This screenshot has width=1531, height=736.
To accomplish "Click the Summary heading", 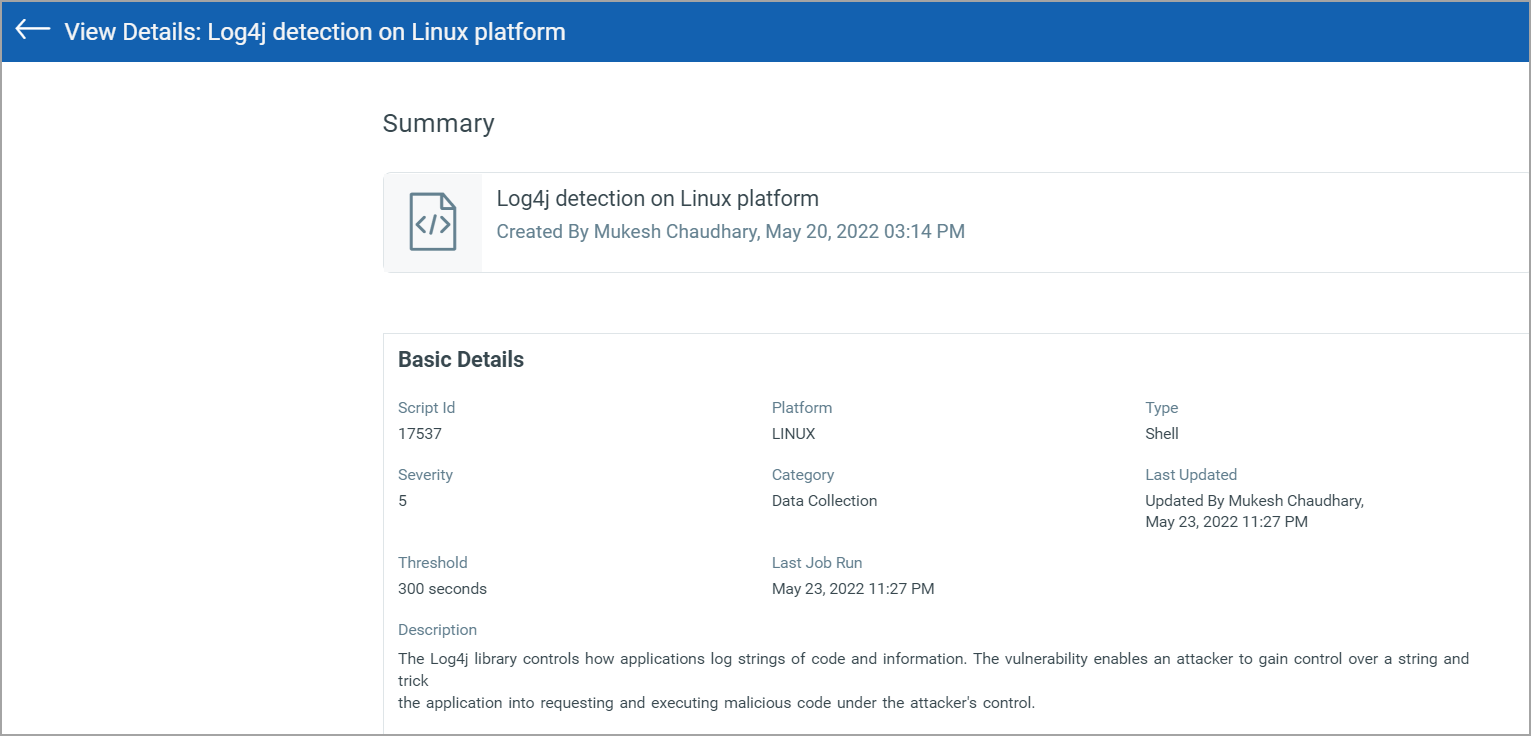I will pos(438,123).
